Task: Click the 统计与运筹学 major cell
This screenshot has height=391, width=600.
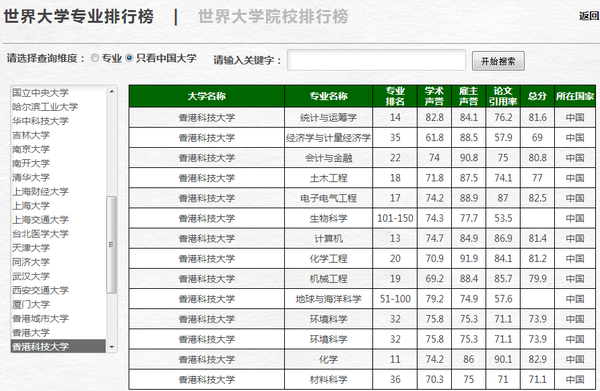Action: click(x=328, y=117)
